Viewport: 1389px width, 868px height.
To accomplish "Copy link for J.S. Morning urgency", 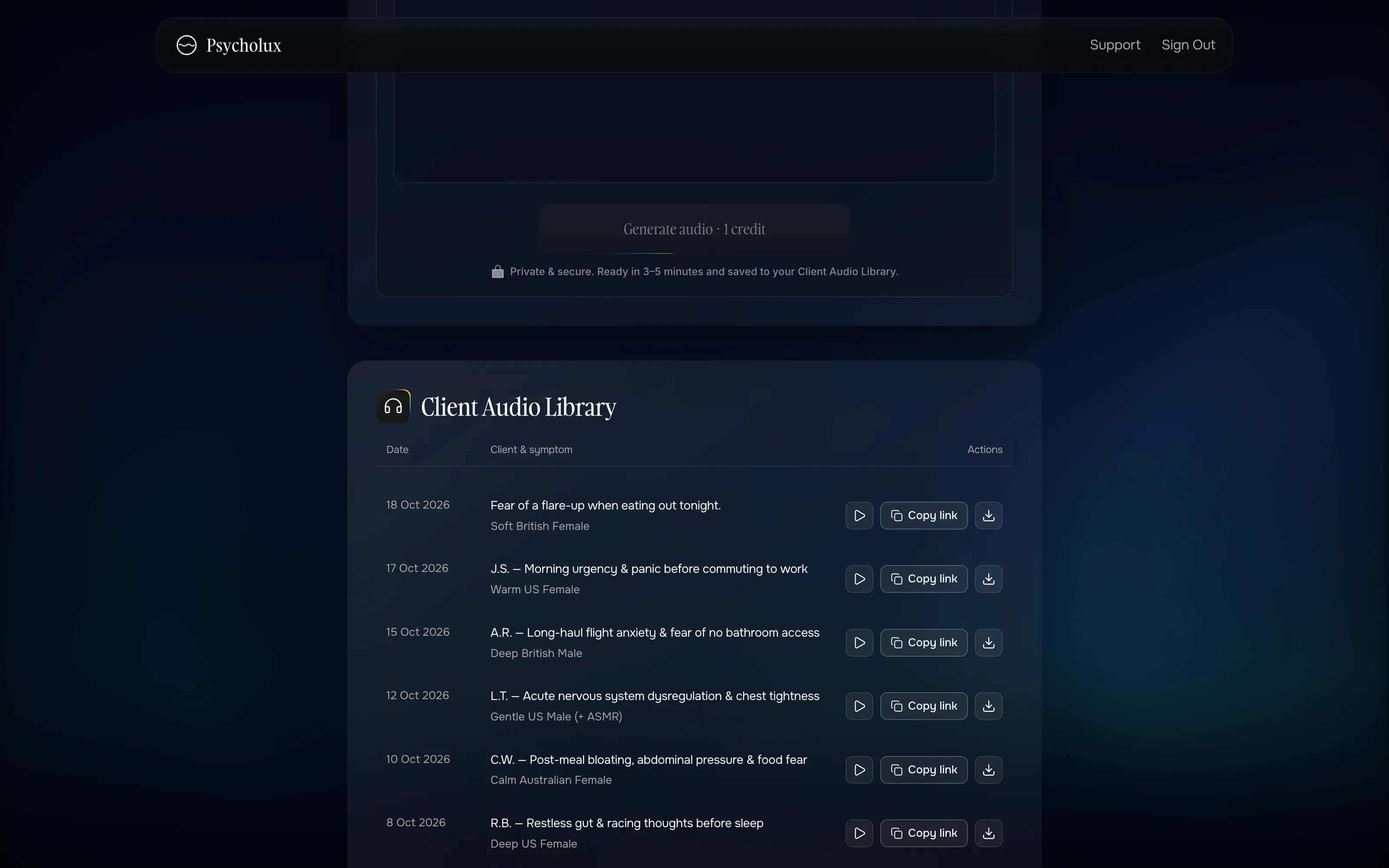I will (x=924, y=579).
